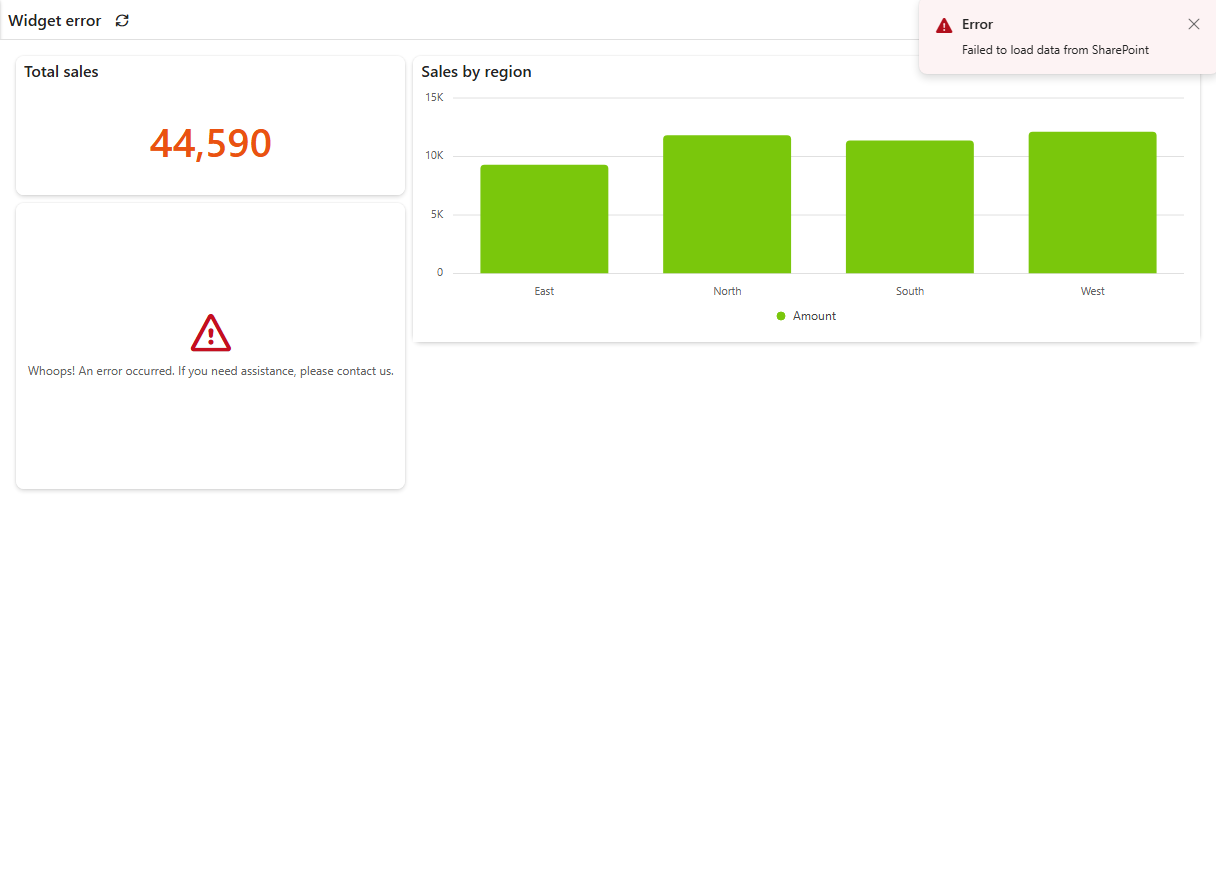Click the 44,590 total sales value
Screen dimensions: 1216x886
tap(211, 144)
